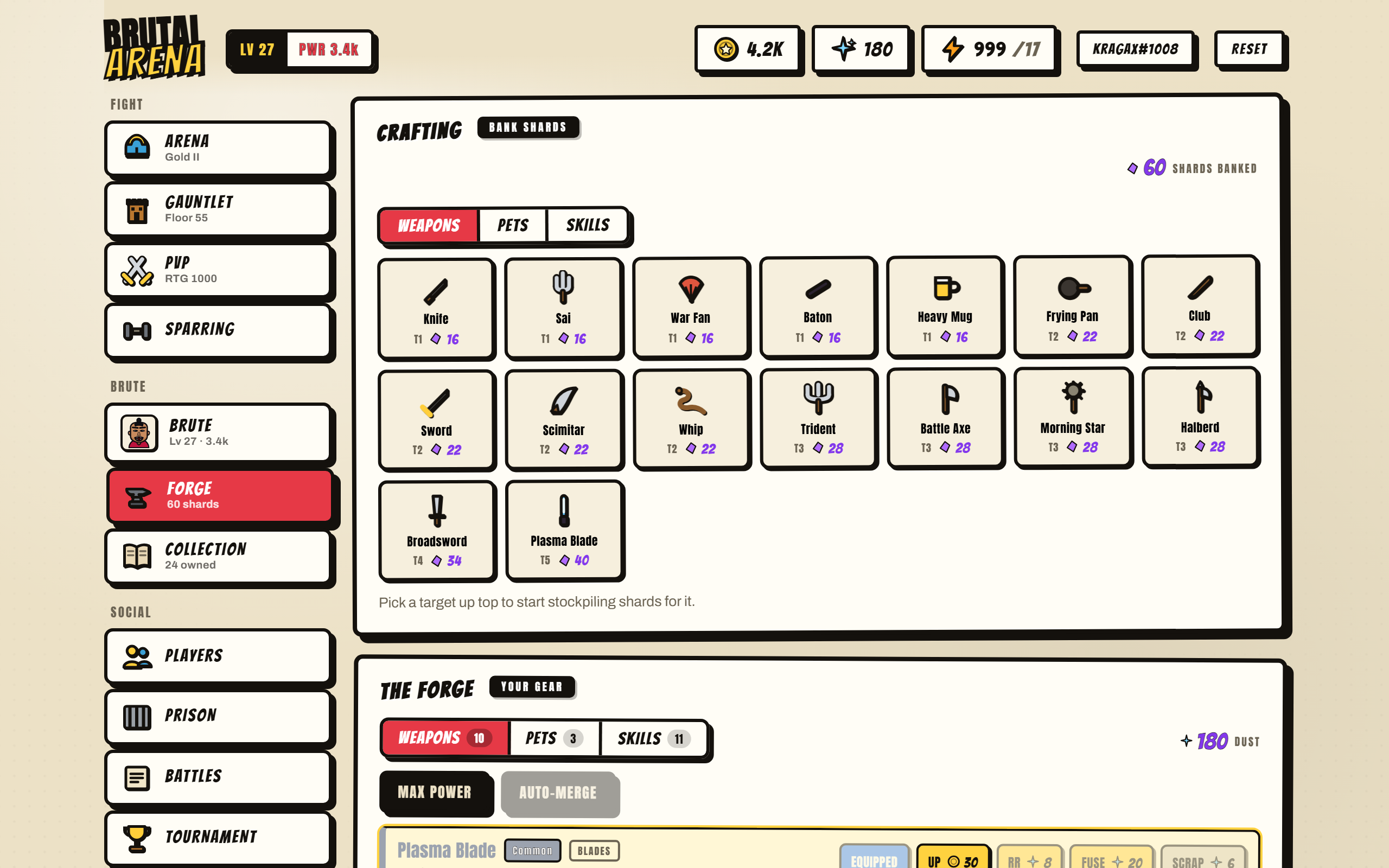The width and height of the screenshot is (1389, 868).
Task: Pick the Plasma Blade crafting card
Action: pyautogui.click(x=564, y=530)
